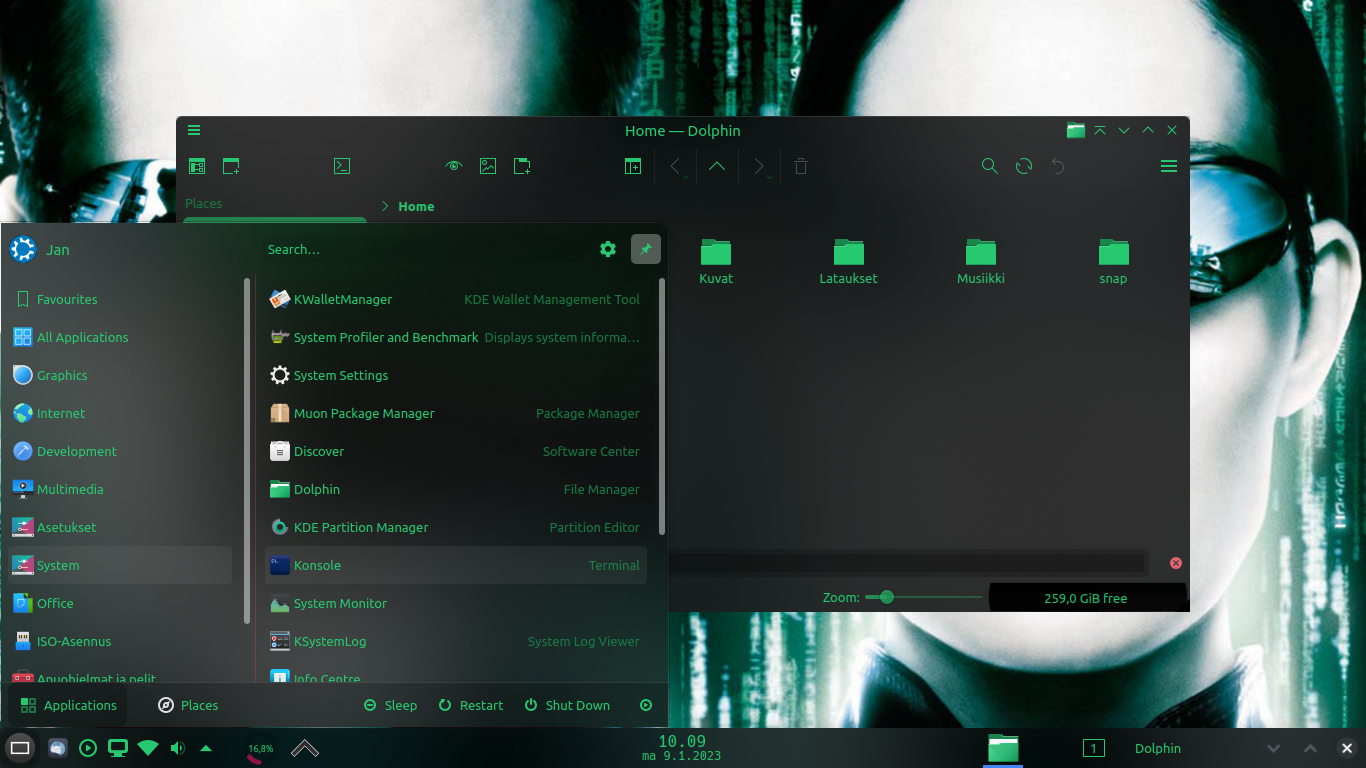Open a new tab in Dolphin toolbar
Screen dimensions: 1366x768
tap(231, 166)
